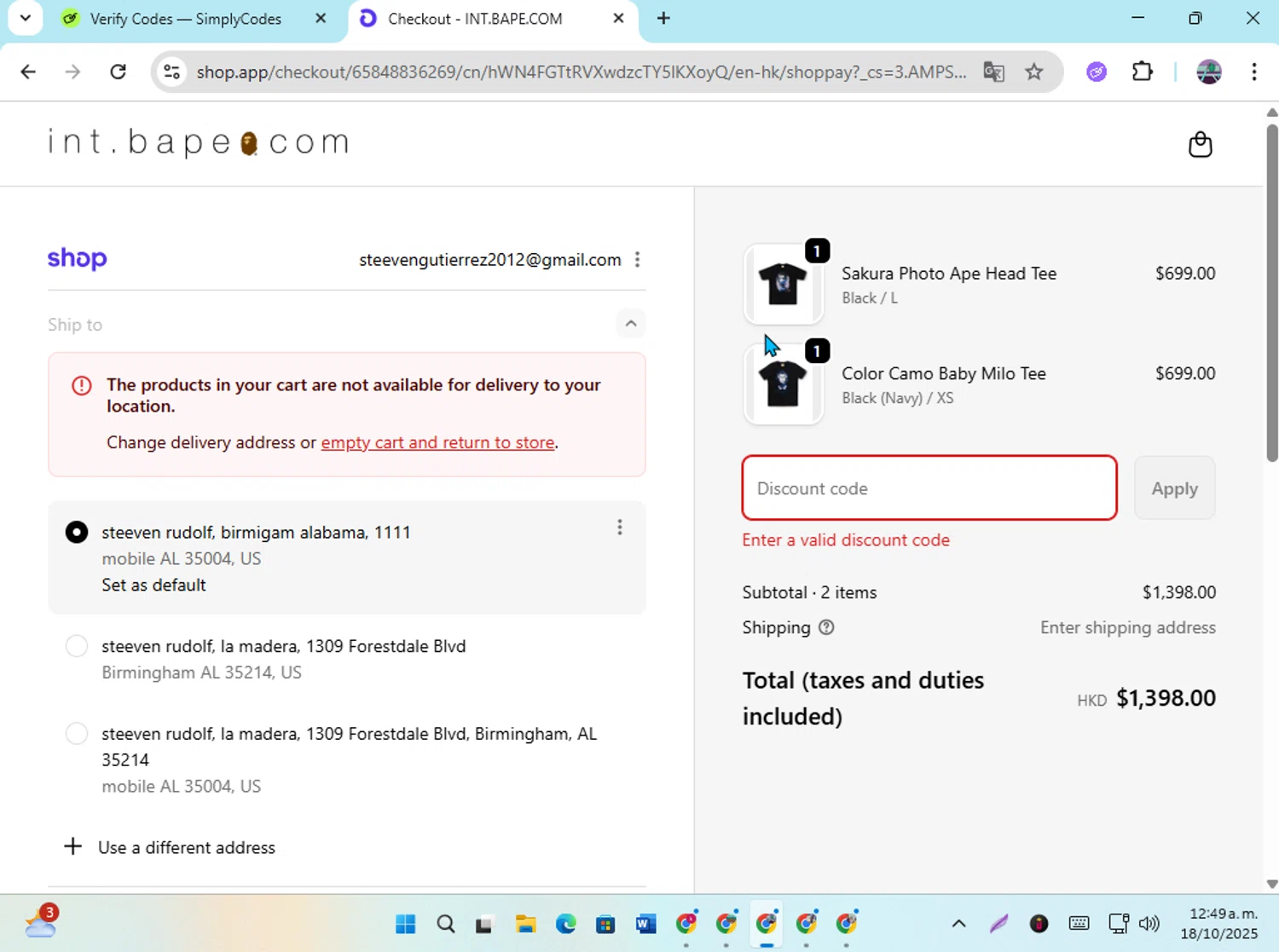
Task: Click the Sakura Photo Ape Head Tee thumbnail
Action: (x=783, y=284)
